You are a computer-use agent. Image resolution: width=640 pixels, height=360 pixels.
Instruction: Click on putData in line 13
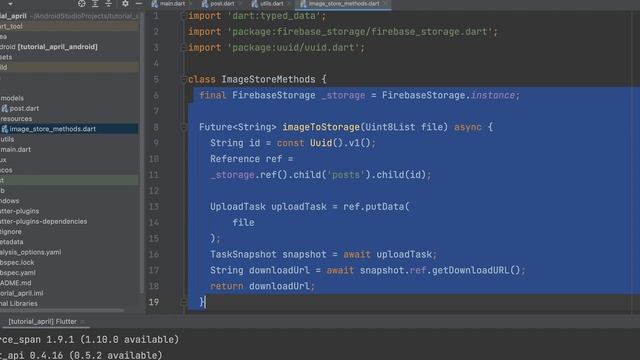click(384, 207)
